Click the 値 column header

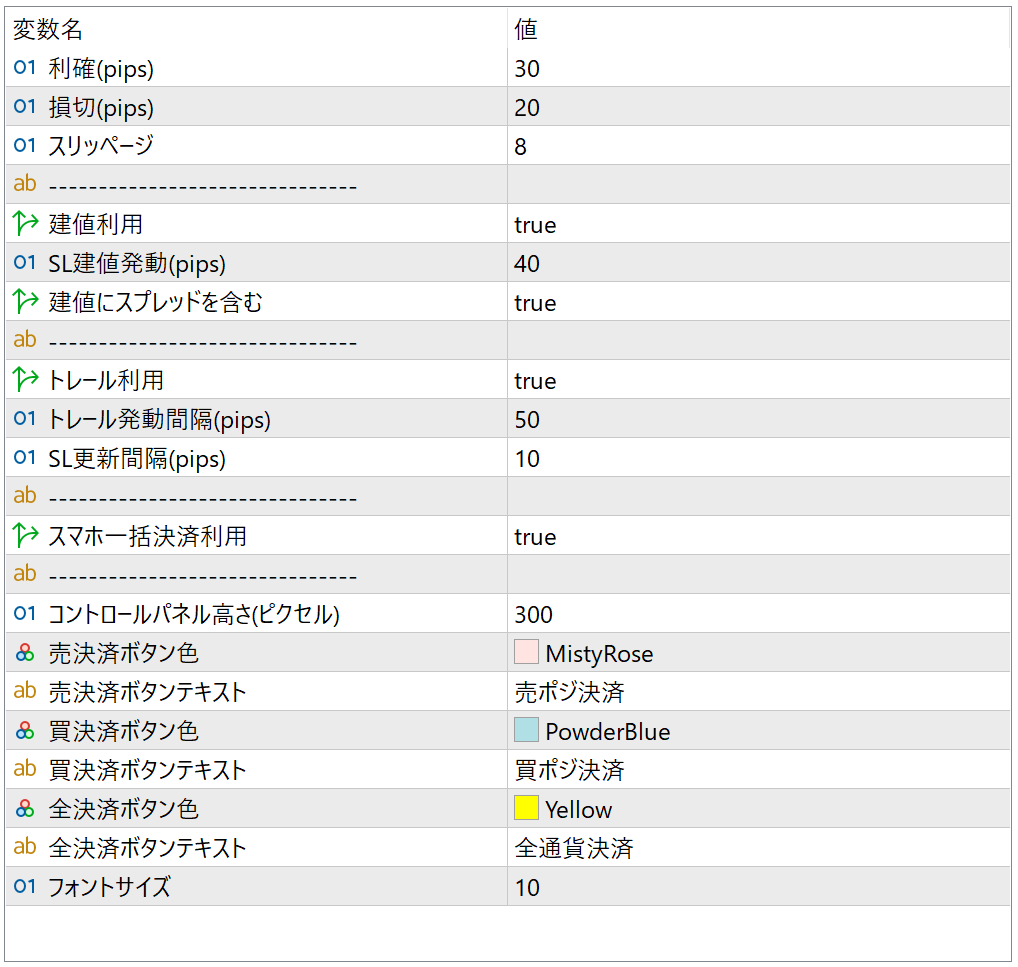pos(526,29)
